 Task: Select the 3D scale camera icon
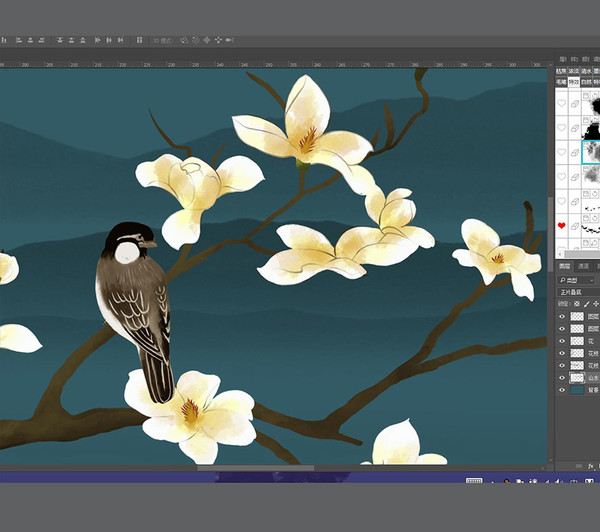[x=229, y=40]
